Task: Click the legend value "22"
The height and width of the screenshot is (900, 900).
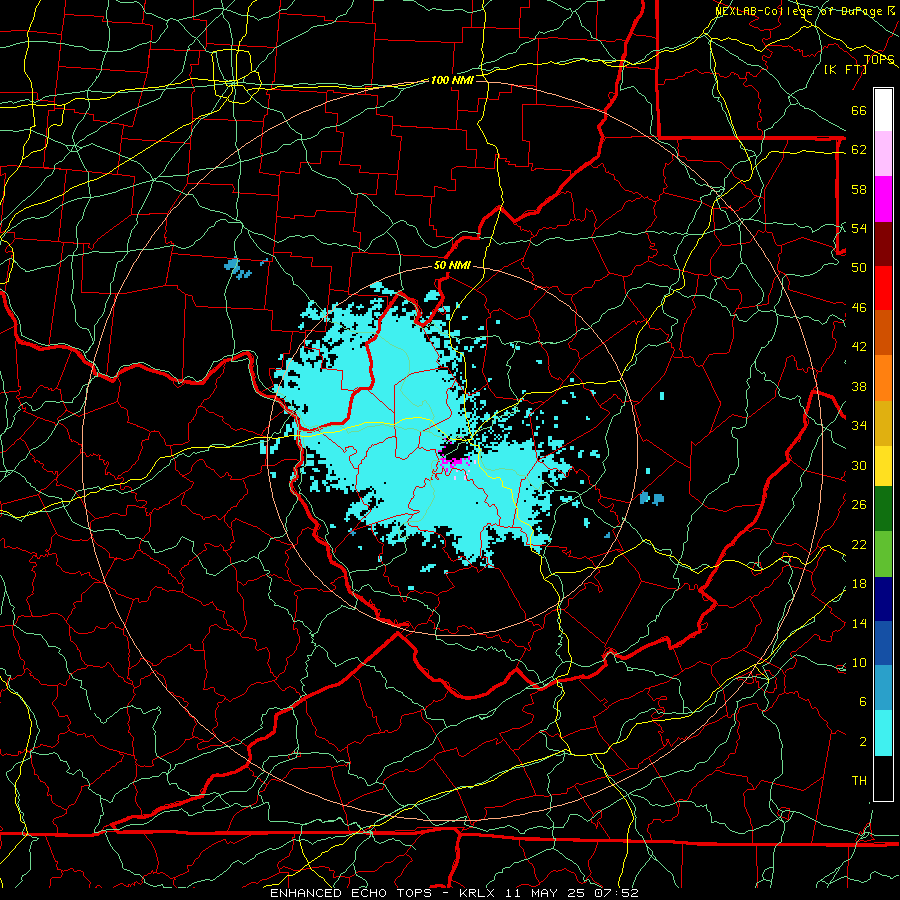Action: (x=859, y=544)
